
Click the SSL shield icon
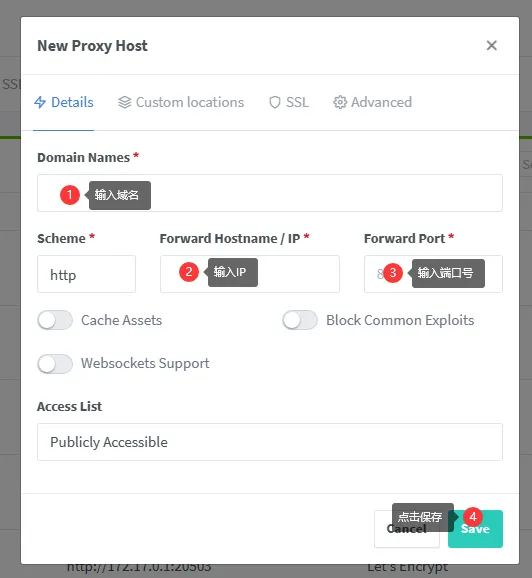[275, 102]
